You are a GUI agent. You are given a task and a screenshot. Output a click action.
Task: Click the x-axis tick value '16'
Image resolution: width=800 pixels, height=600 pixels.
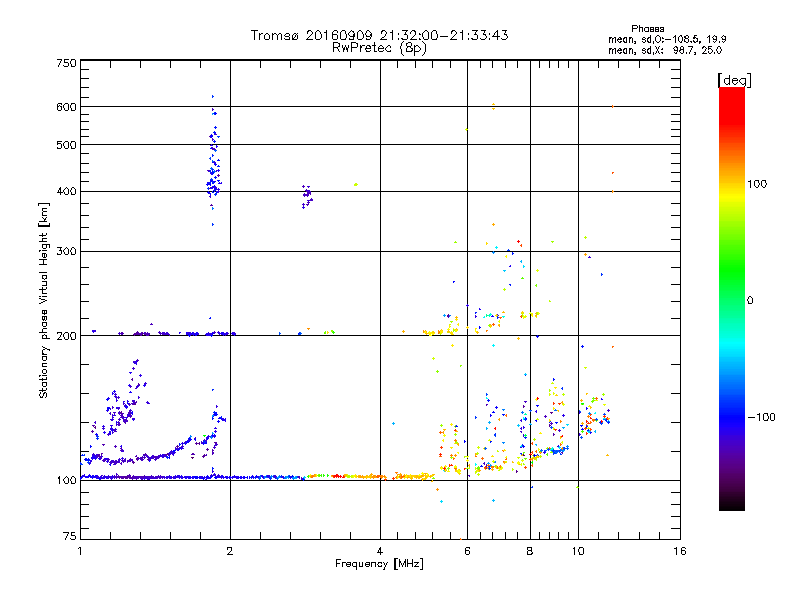[x=680, y=551]
